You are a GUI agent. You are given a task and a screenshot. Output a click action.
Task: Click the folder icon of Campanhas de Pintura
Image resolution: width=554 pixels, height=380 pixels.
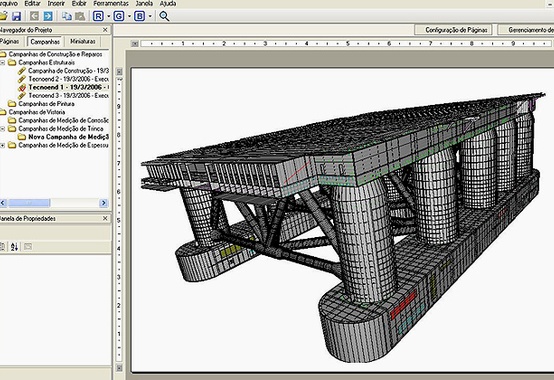(x=12, y=103)
